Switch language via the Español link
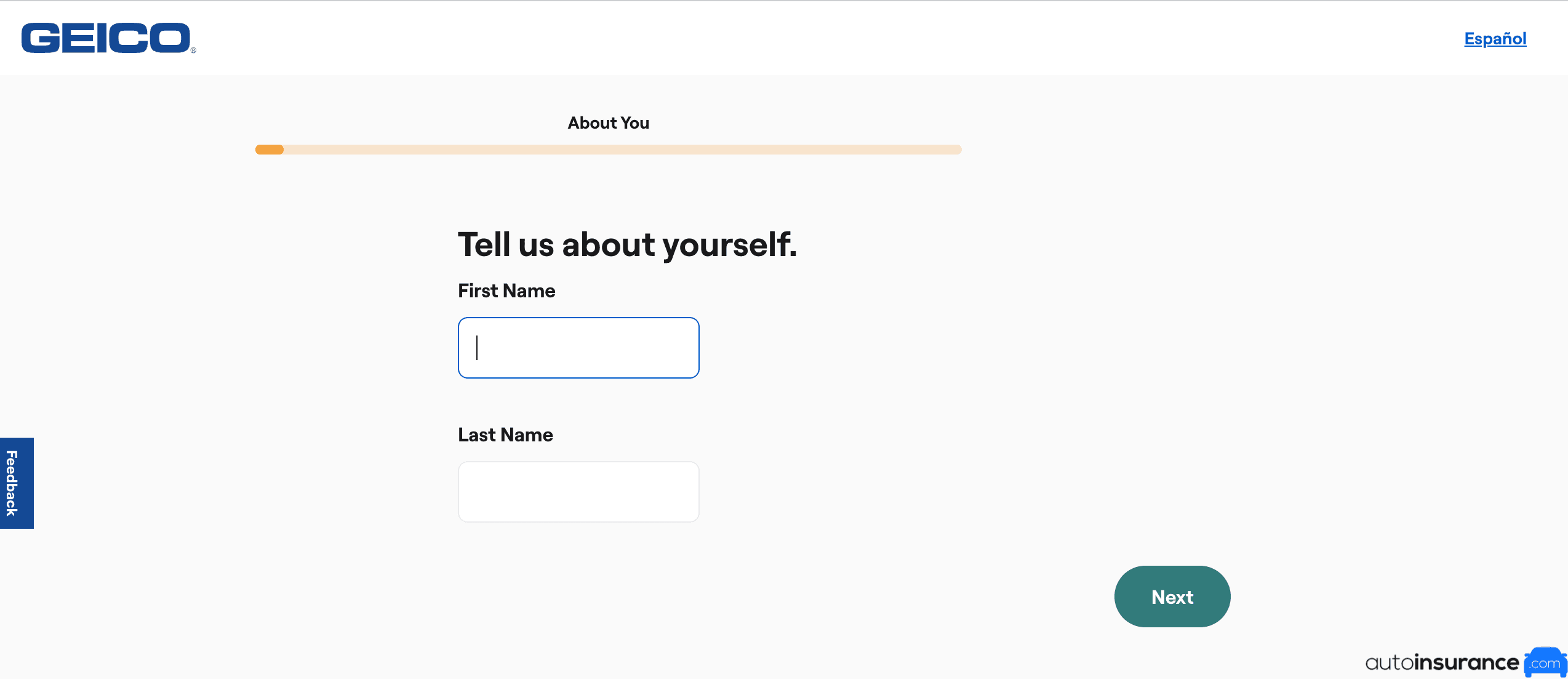Image resolution: width=1568 pixels, height=679 pixels. point(1495,39)
